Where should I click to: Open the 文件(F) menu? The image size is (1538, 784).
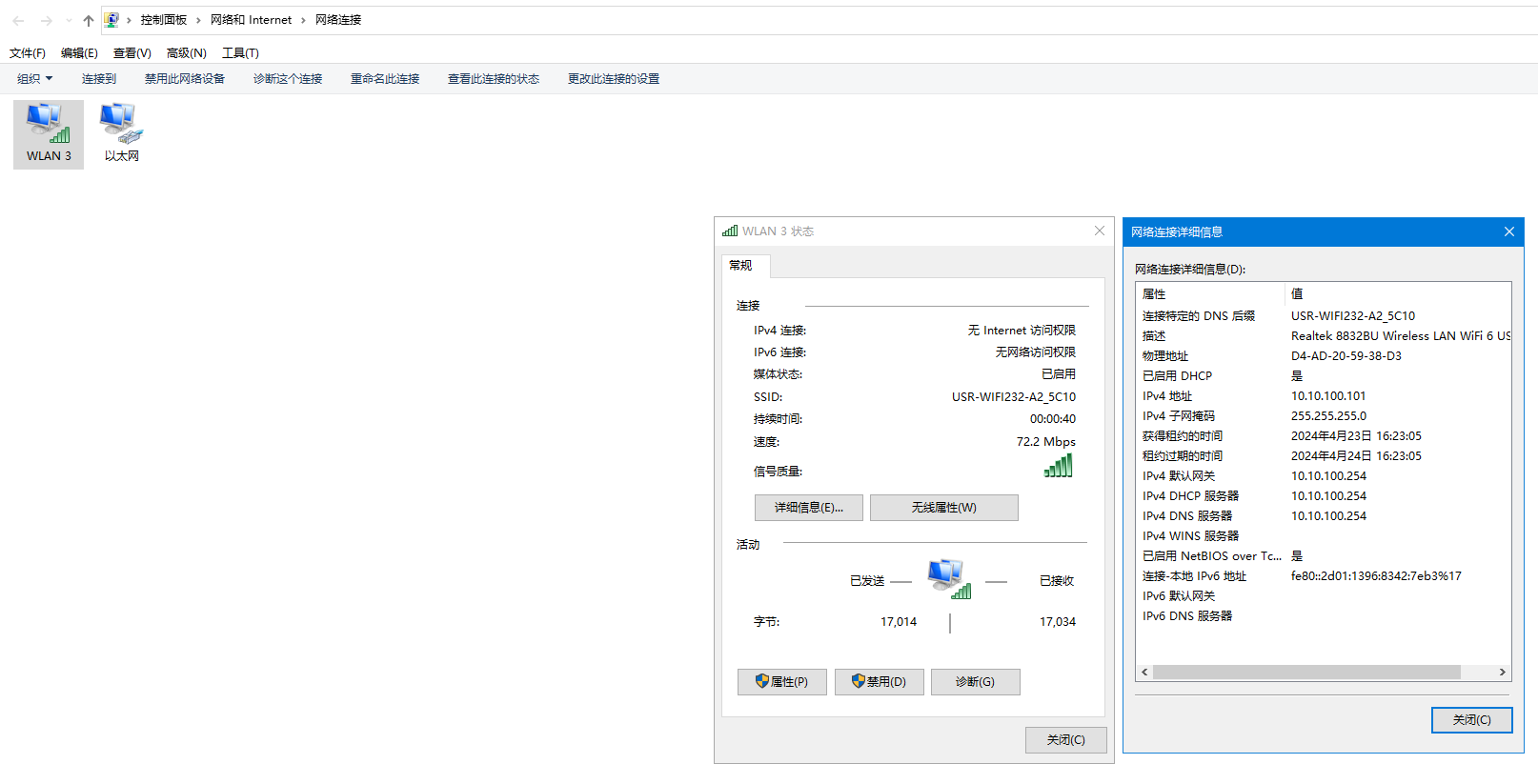click(28, 53)
